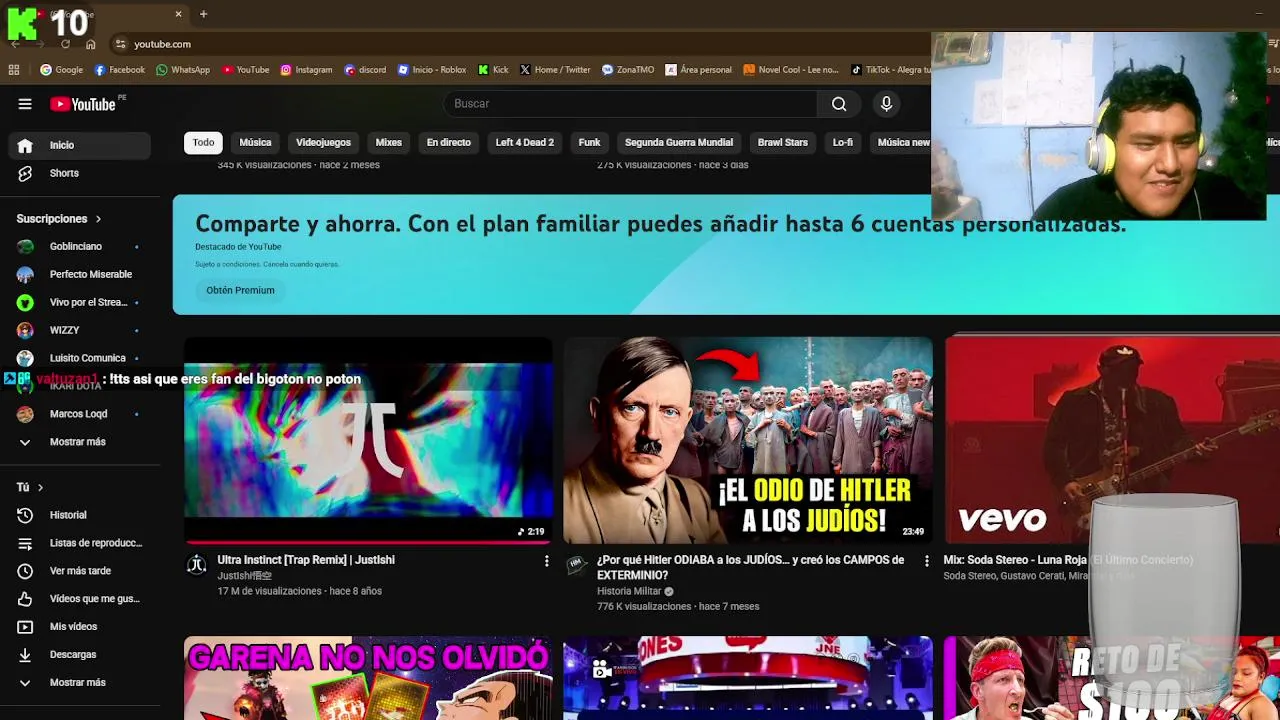The width and height of the screenshot is (1280, 720).
Task: Open the YouTube hamburger guide menu
Action: pyautogui.click(x=25, y=104)
